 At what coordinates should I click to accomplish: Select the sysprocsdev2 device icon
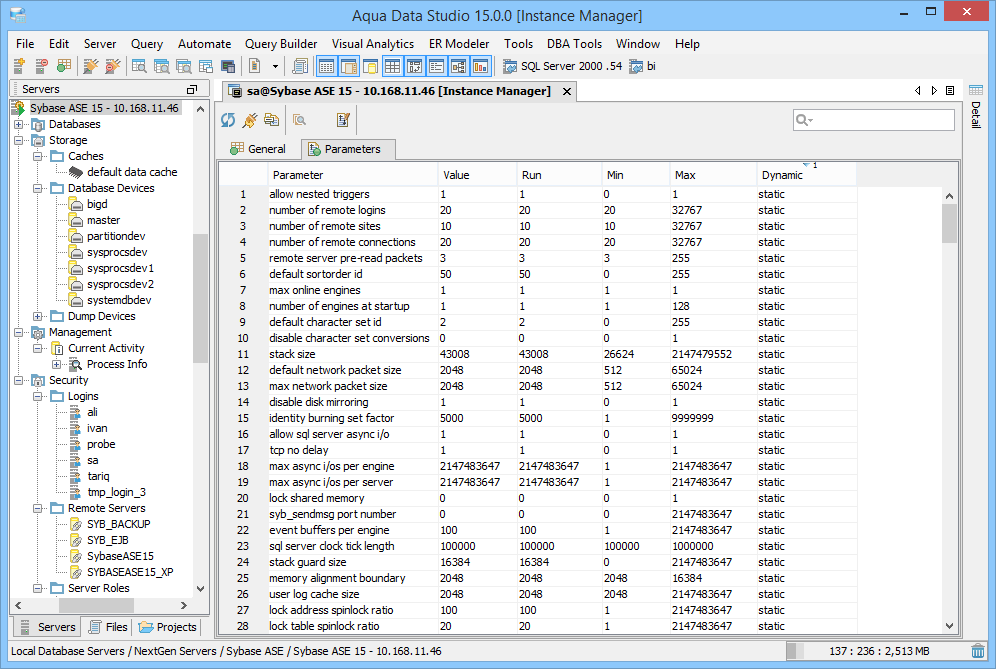tap(76, 285)
